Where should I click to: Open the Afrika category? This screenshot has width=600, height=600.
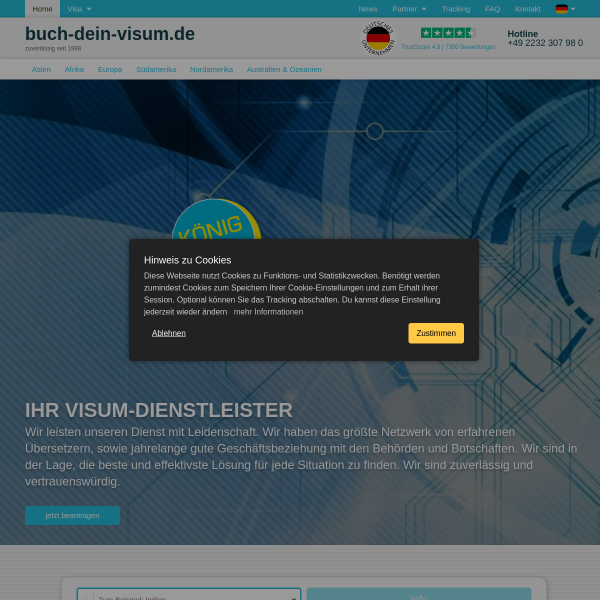[x=74, y=69]
